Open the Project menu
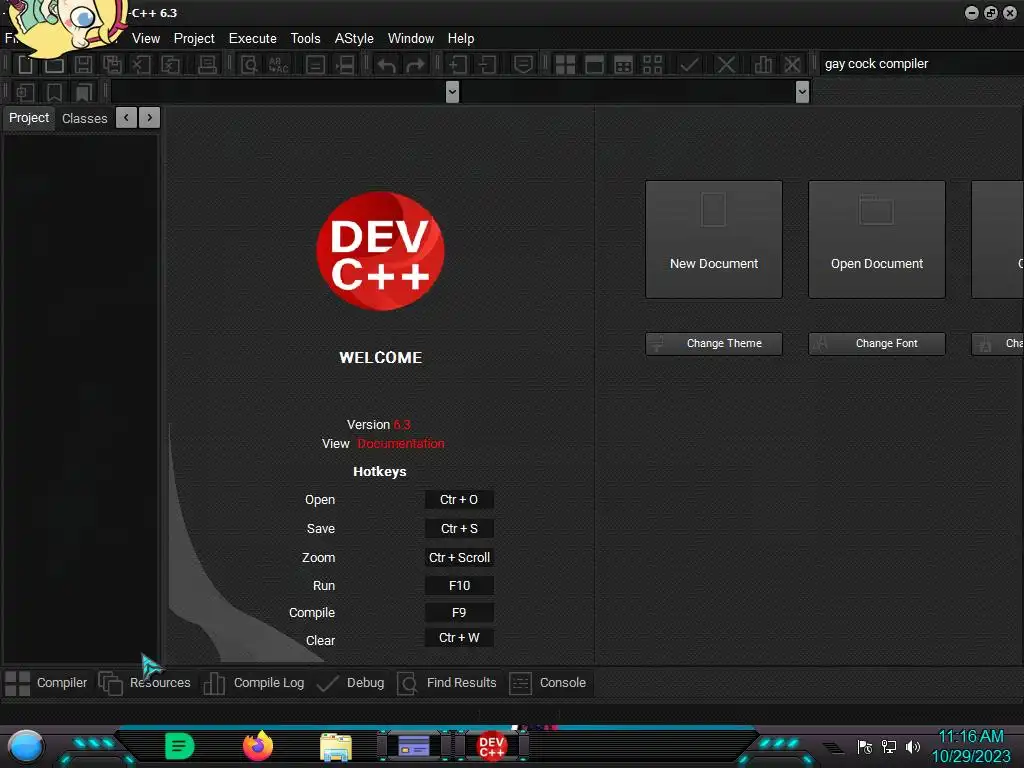The width and height of the screenshot is (1024, 768). point(194,39)
